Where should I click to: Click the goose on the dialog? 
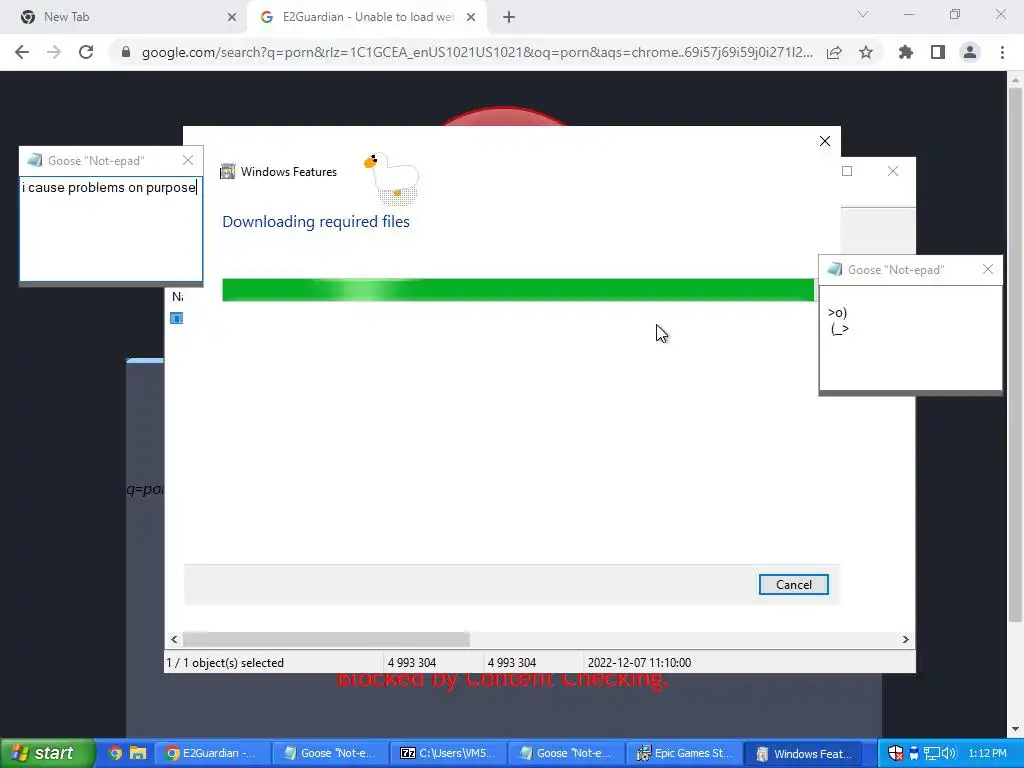tap(392, 178)
